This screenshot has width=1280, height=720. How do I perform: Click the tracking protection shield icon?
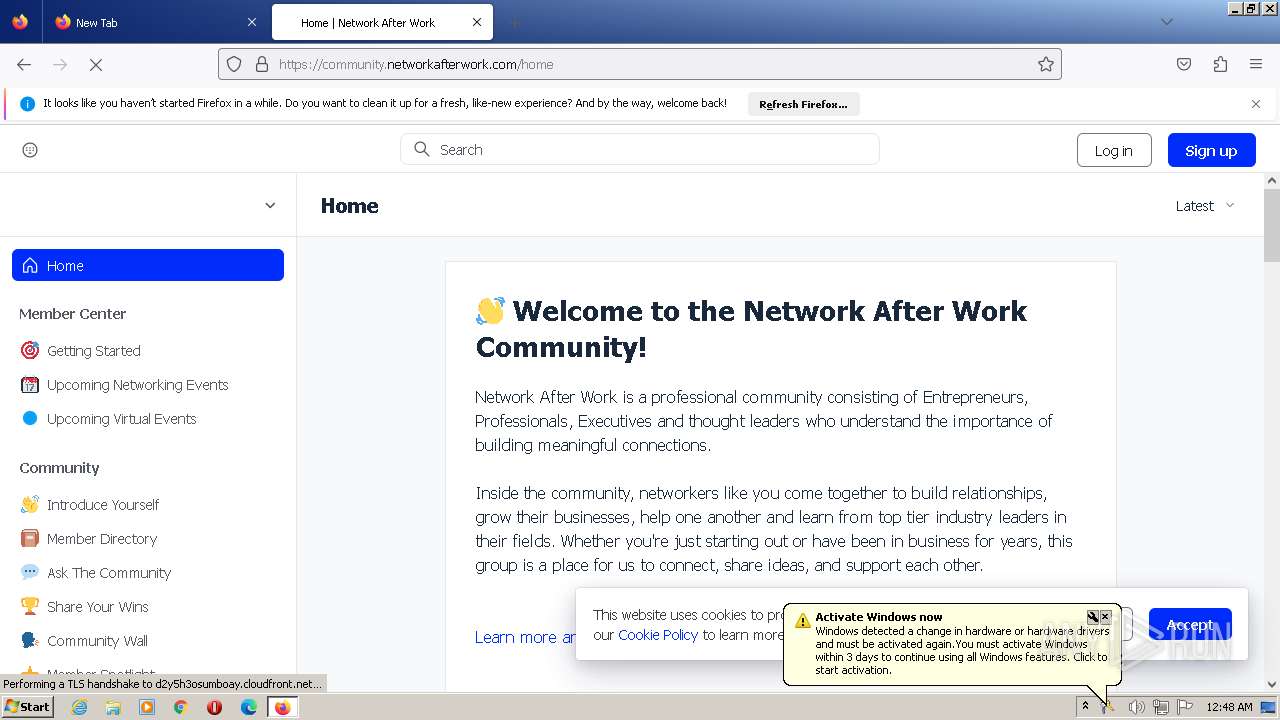point(234,64)
